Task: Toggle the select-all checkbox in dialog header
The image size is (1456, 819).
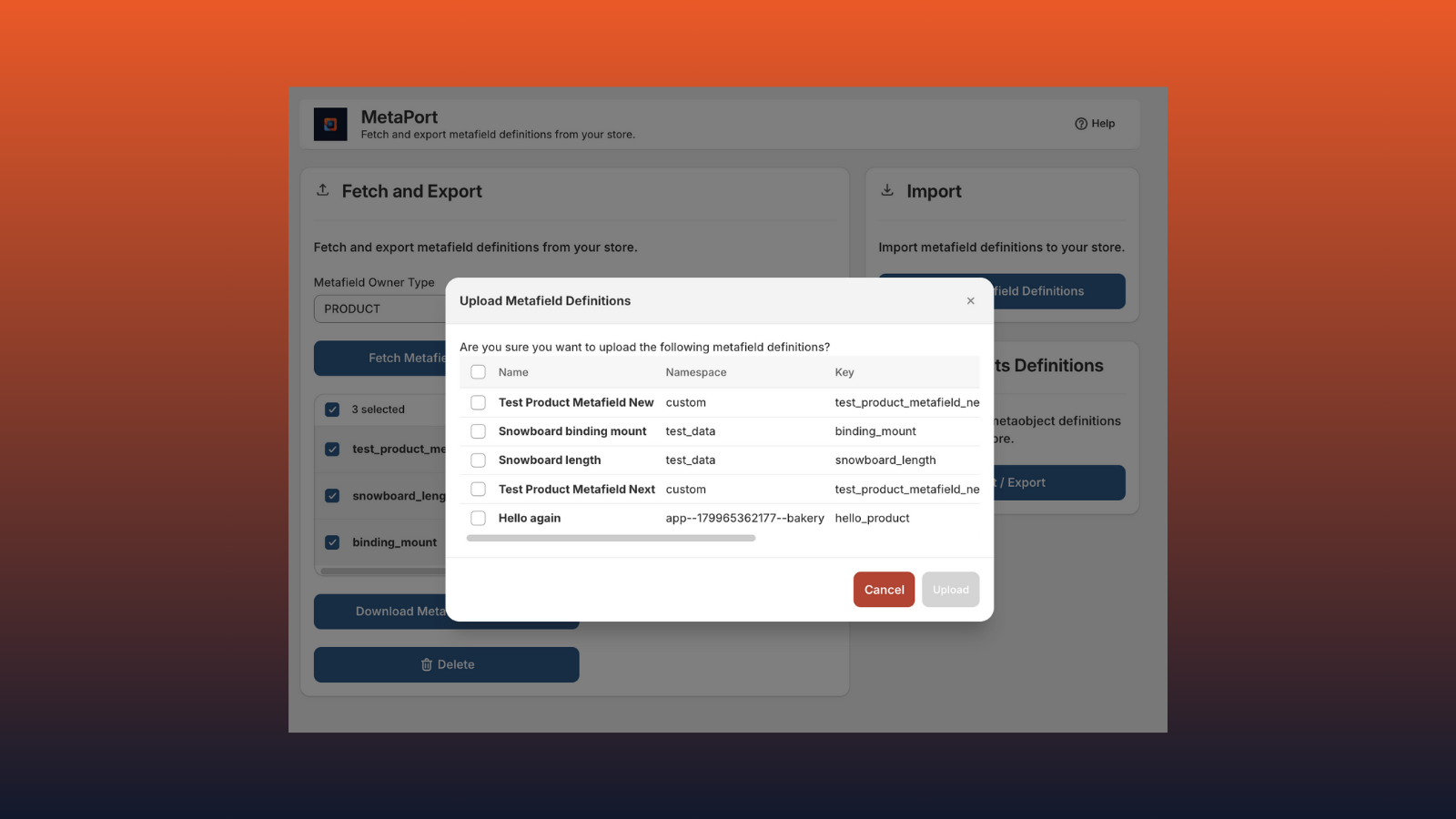Action: (478, 372)
